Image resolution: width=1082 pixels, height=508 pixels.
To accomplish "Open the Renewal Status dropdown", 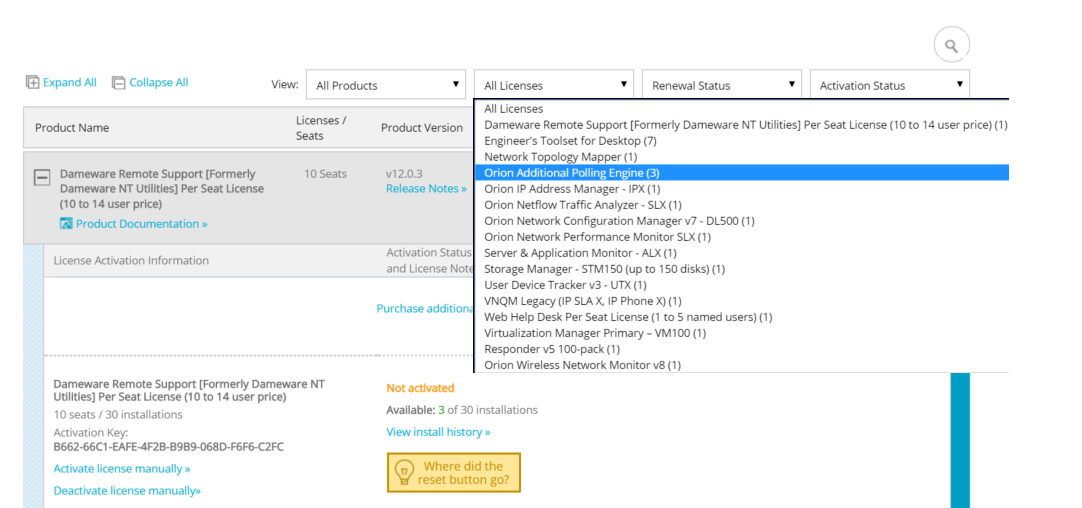I will 723,85.
